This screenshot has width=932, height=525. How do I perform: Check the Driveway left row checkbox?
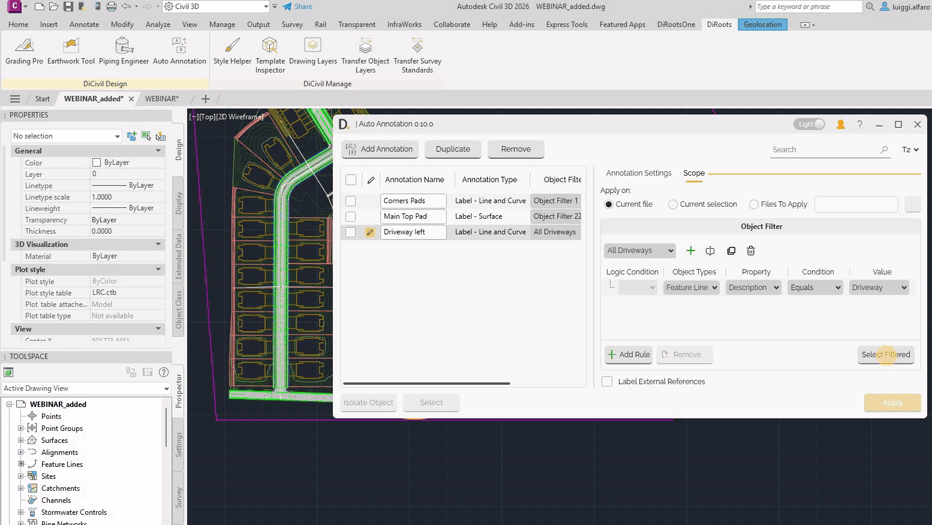351,232
